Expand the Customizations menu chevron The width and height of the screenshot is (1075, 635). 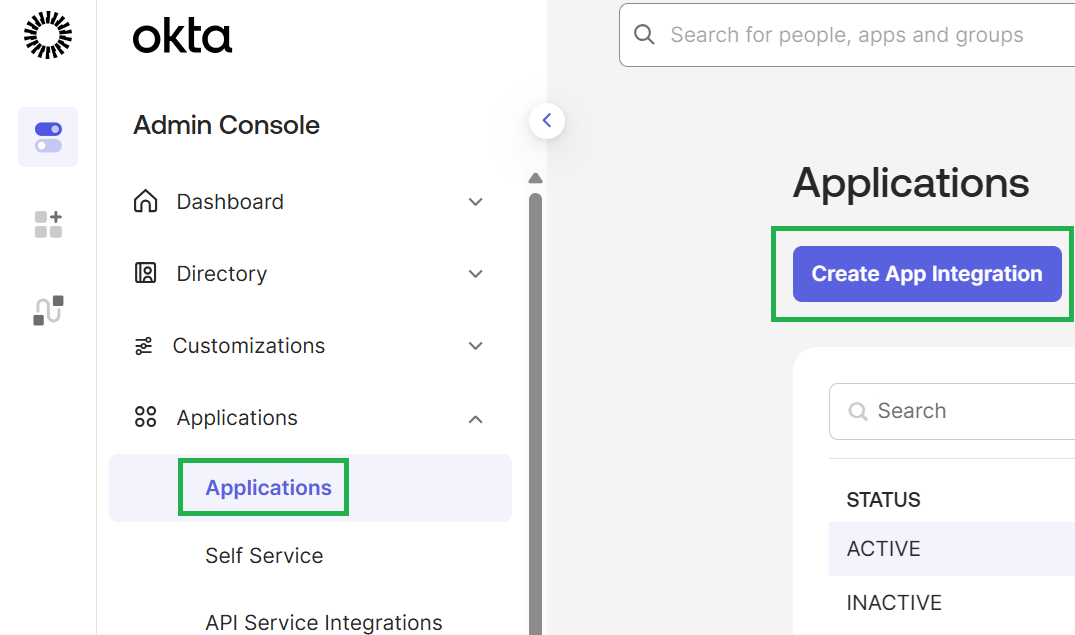click(x=475, y=346)
